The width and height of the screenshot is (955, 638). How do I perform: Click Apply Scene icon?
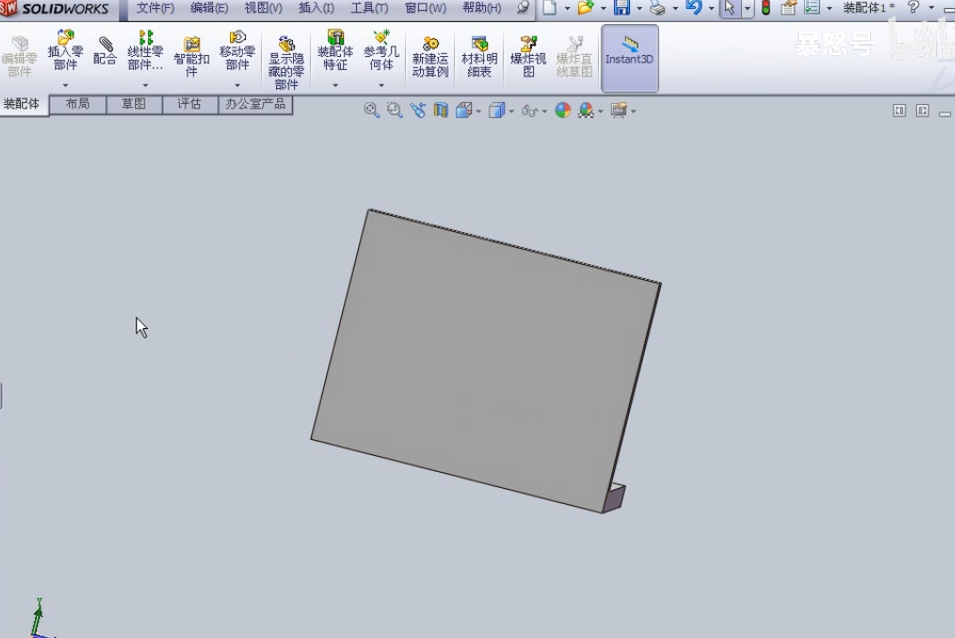(x=586, y=110)
